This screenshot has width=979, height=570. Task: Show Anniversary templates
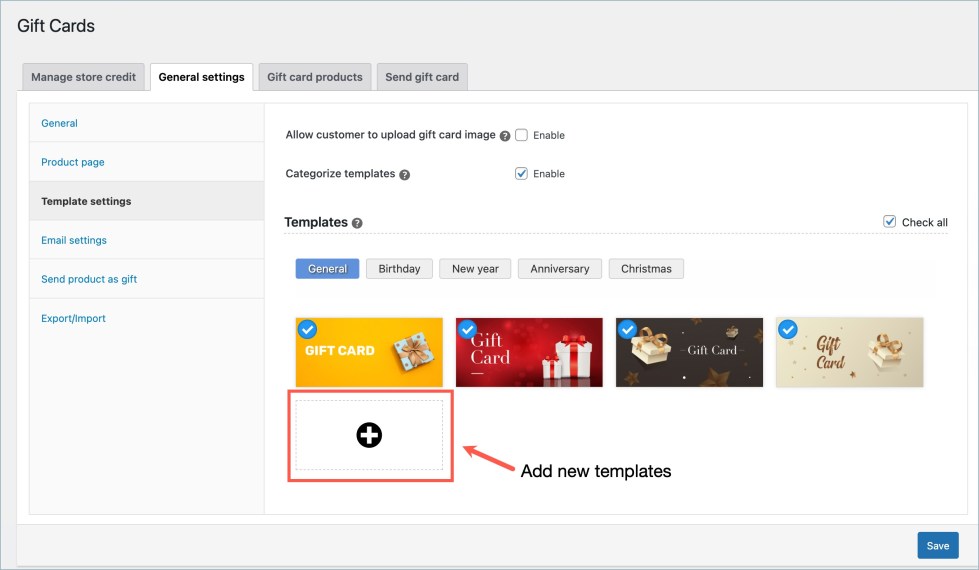559,268
